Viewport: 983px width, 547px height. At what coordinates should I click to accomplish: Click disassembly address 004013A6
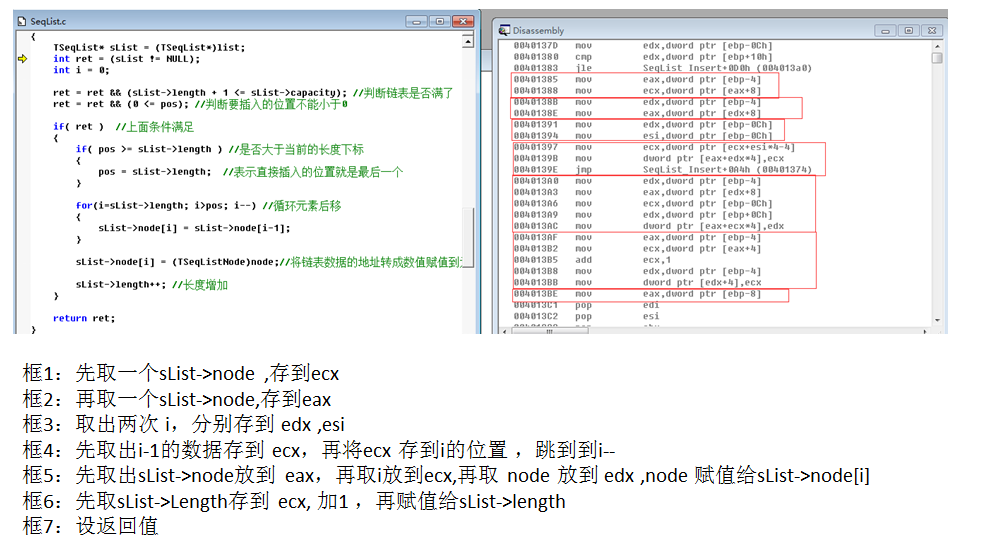click(x=535, y=204)
